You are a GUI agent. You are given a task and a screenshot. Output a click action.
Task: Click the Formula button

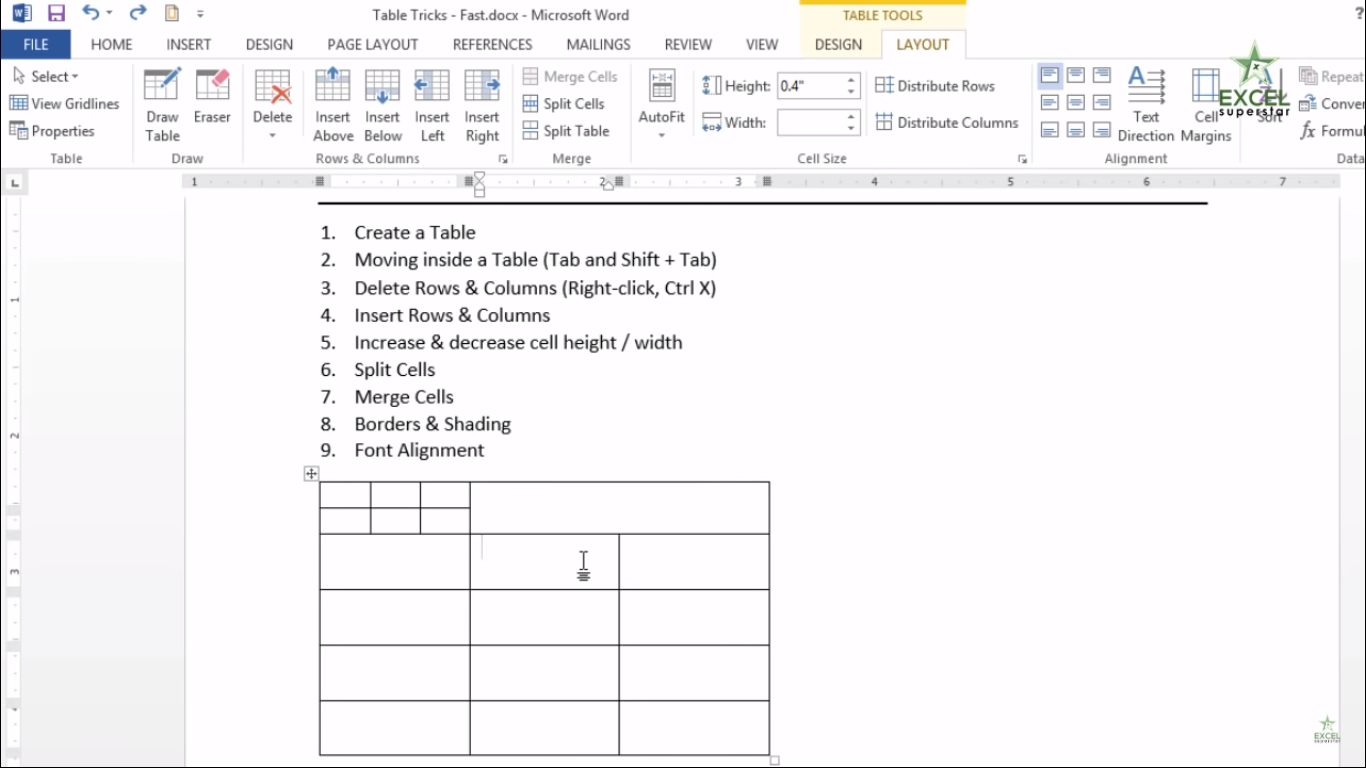pyautogui.click(x=1331, y=131)
